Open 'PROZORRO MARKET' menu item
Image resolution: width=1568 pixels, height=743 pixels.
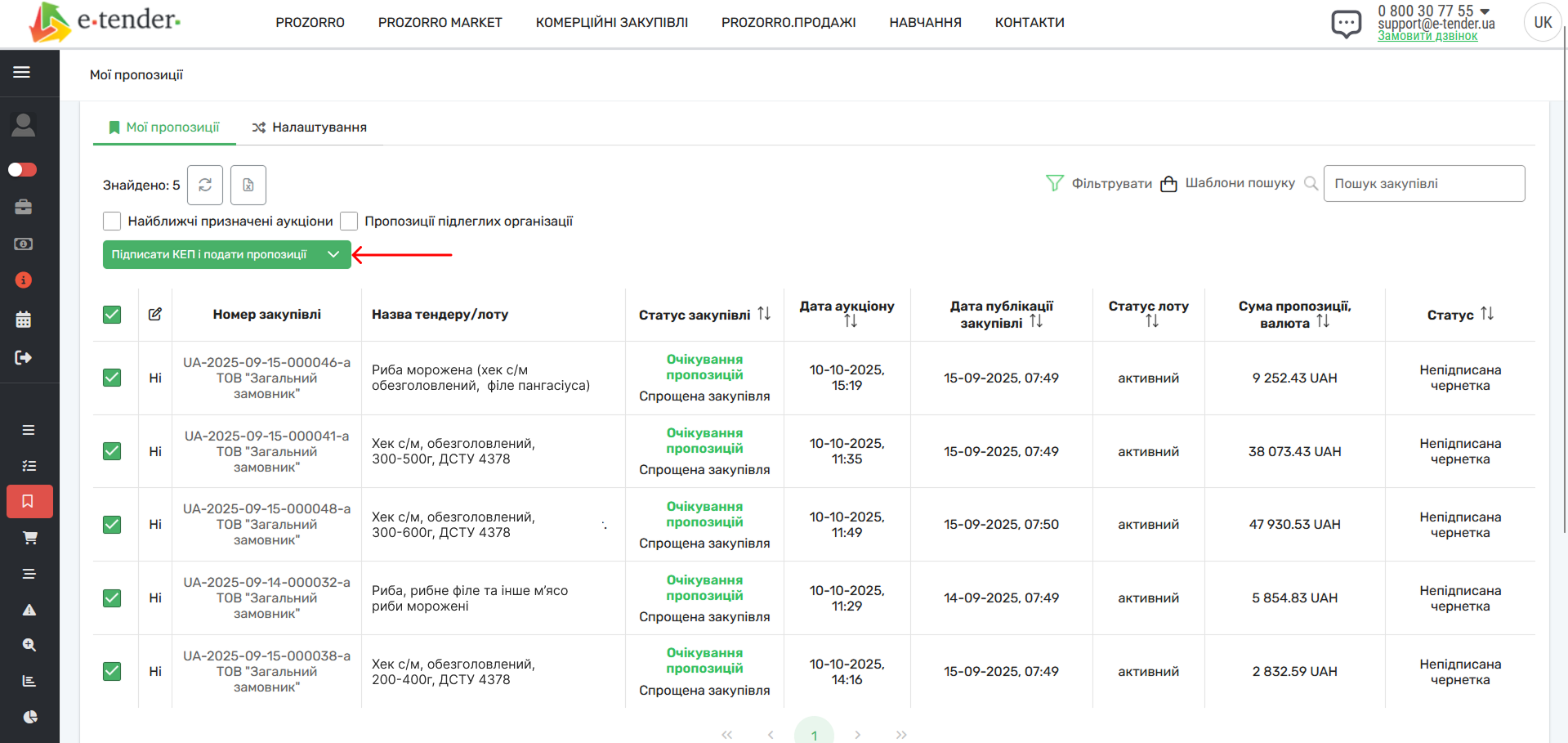coord(440,23)
